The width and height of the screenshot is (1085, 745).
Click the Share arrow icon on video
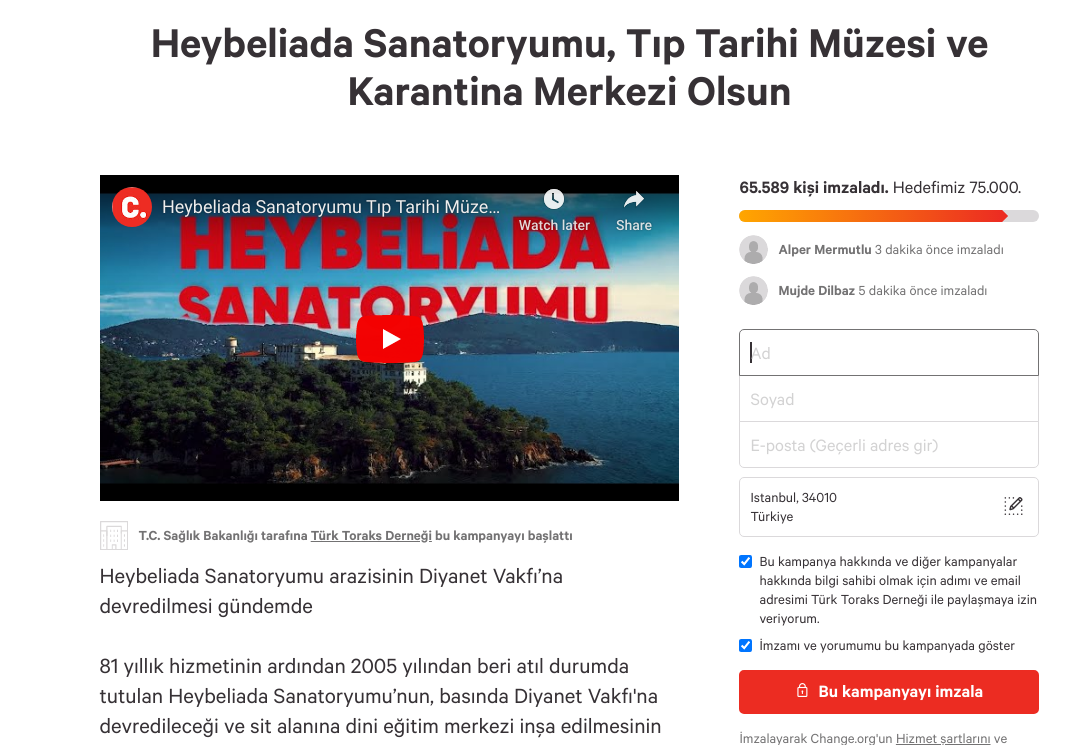tap(634, 200)
